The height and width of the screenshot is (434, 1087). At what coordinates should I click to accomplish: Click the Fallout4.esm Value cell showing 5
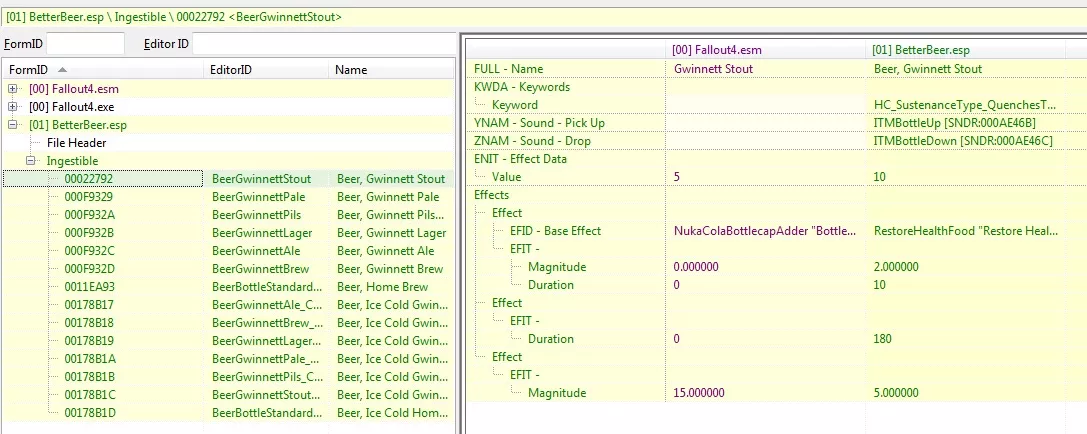click(765, 177)
